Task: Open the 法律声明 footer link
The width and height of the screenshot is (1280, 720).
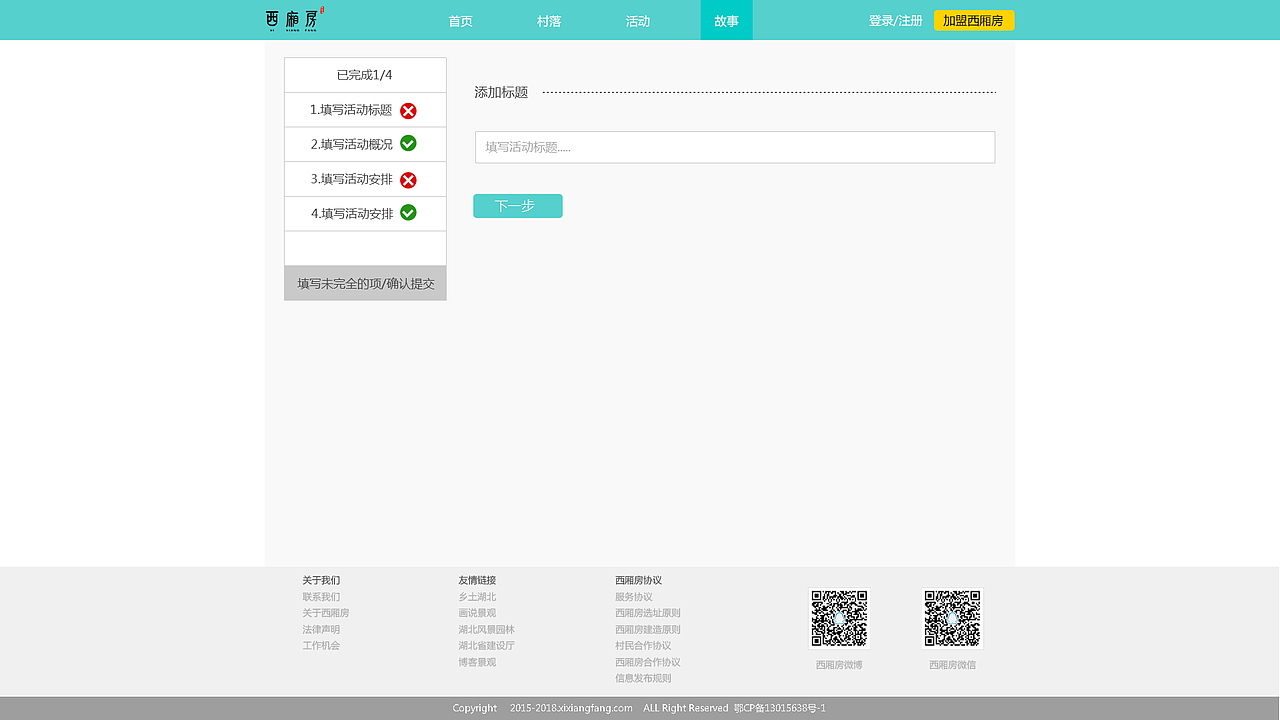Action: pyautogui.click(x=321, y=630)
